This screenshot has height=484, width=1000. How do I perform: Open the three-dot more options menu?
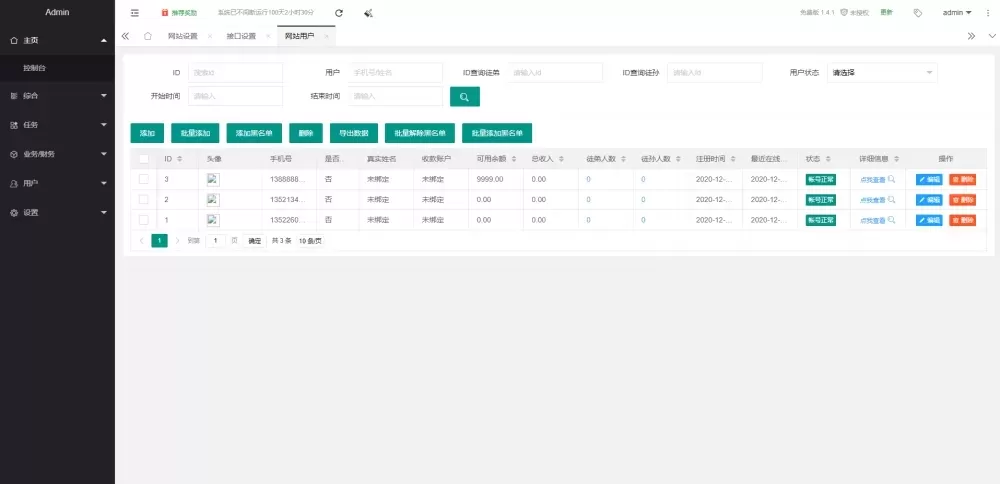click(987, 13)
